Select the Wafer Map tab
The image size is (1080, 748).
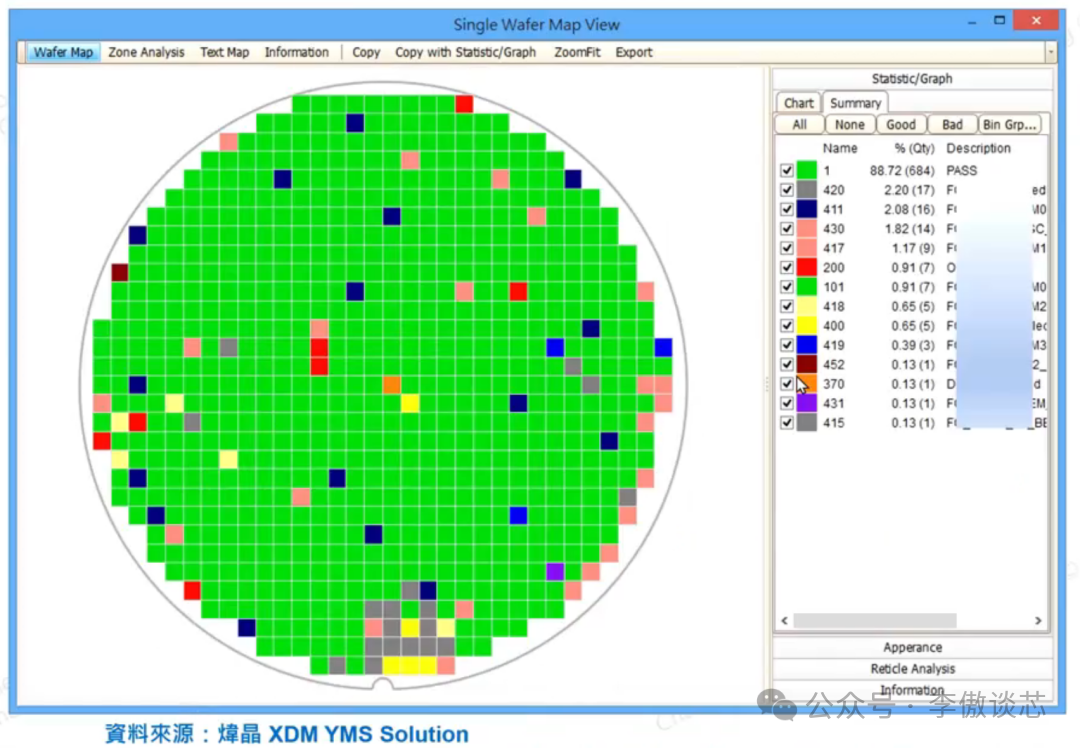pos(63,52)
